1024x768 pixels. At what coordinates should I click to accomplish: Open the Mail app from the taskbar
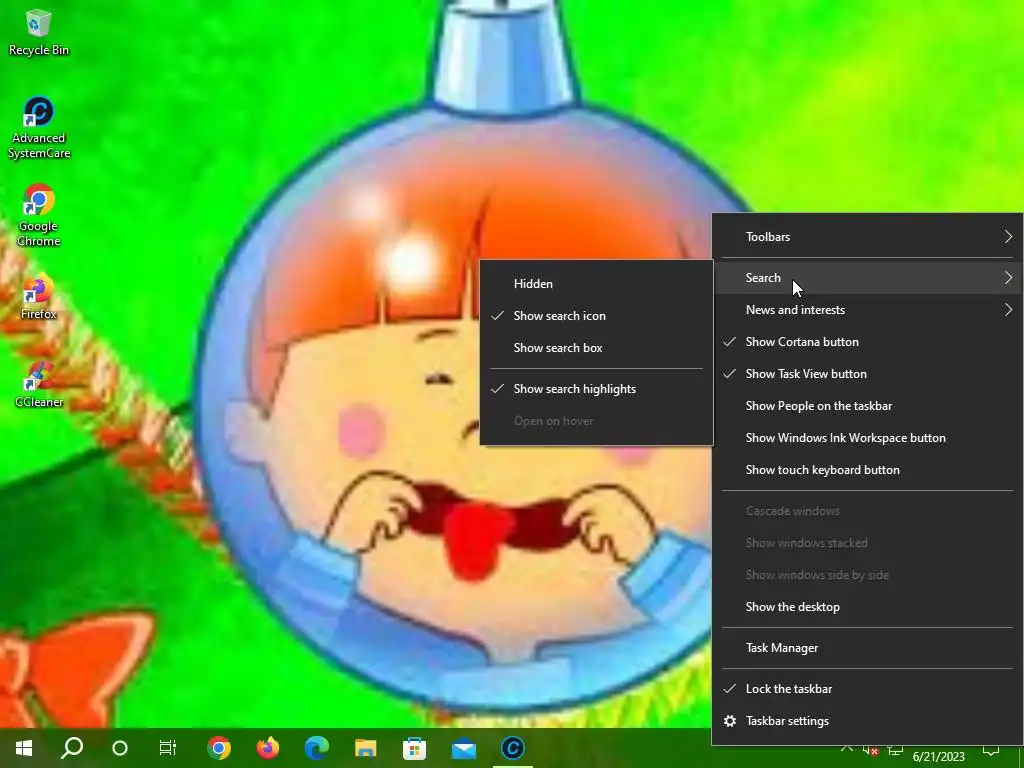pyautogui.click(x=464, y=748)
